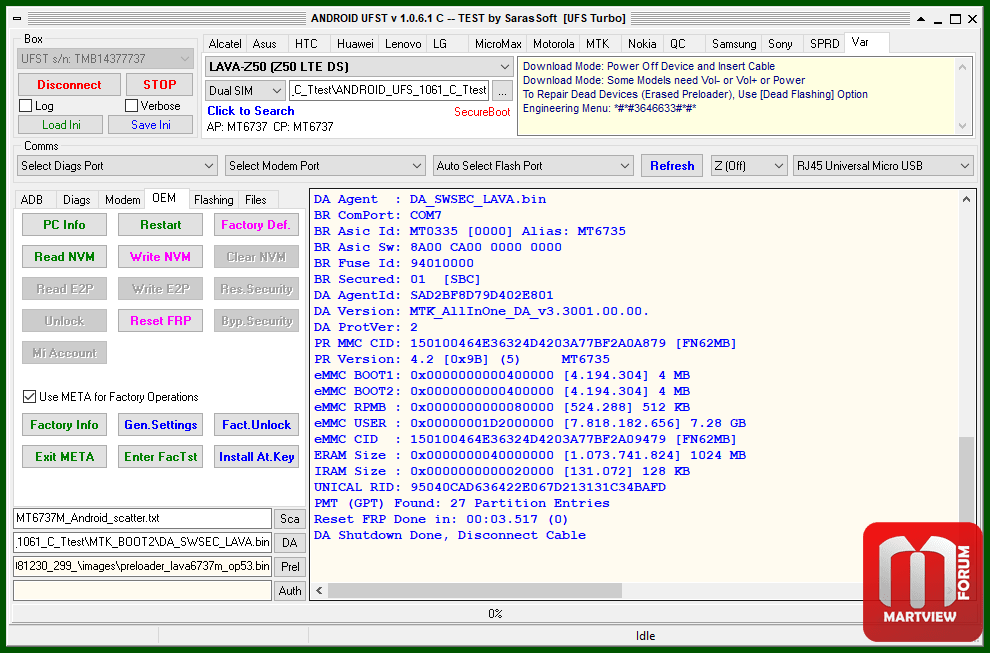Open the Dual SIM dropdown
The height and width of the screenshot is (653, 990).
[x=245, y=91]
